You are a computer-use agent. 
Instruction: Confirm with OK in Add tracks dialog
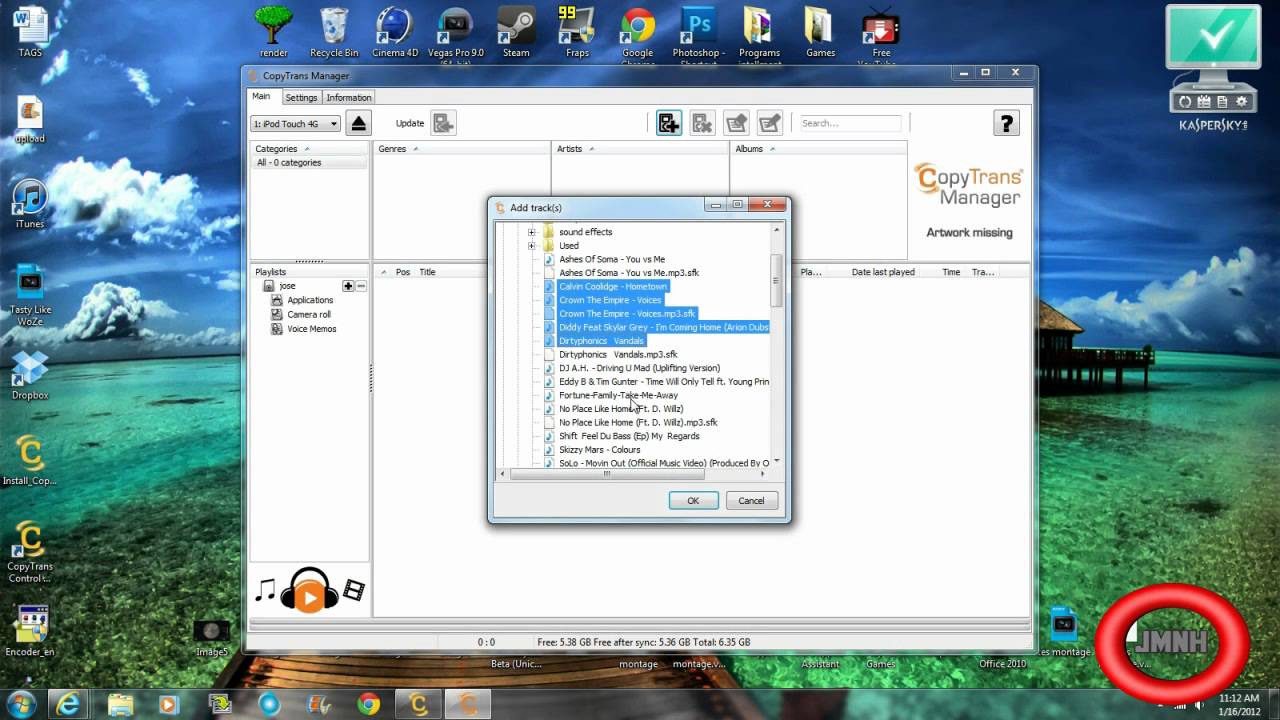(693, 501)
